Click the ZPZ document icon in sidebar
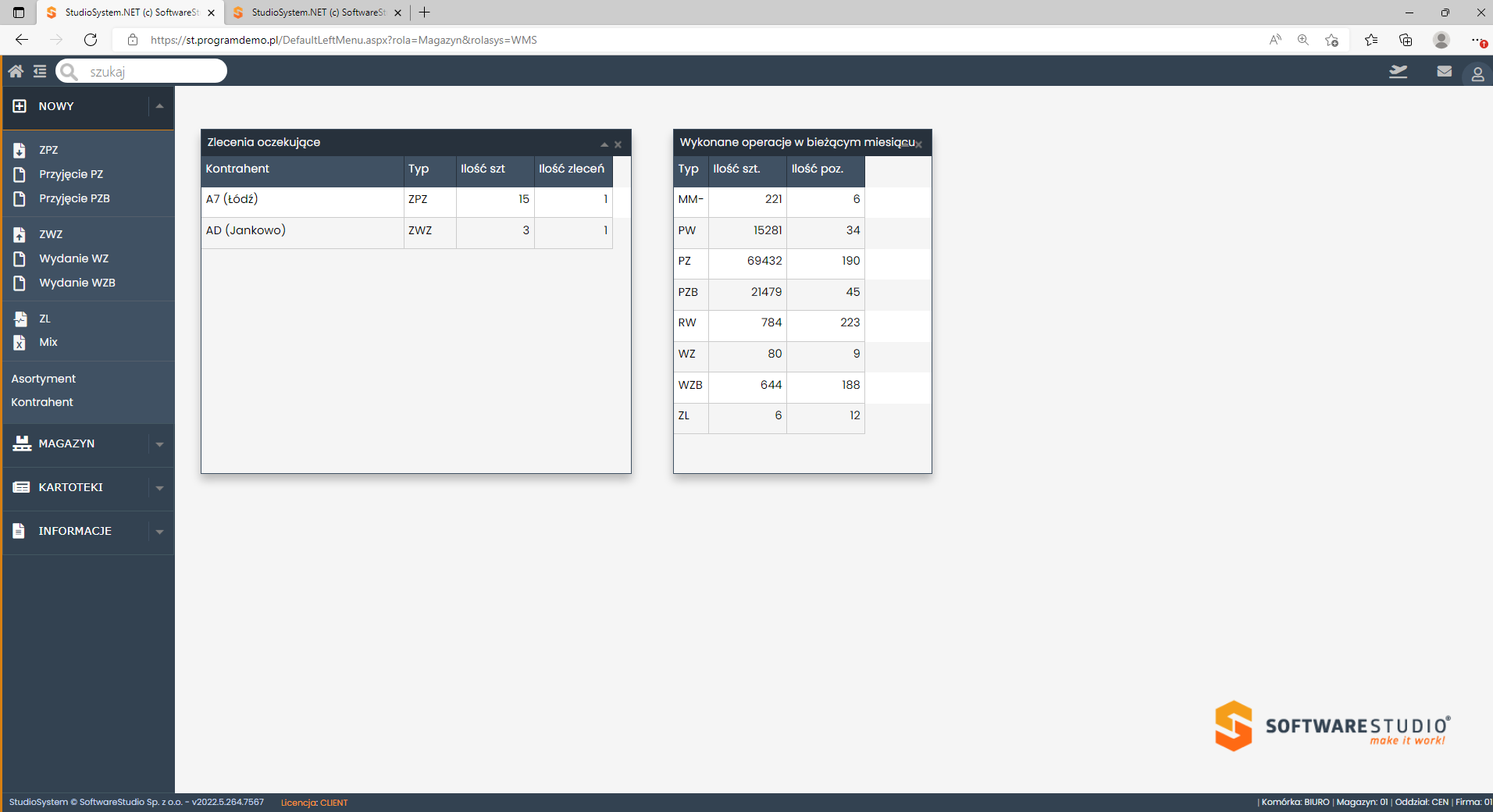This screenshot has height=812, width=1493. click(x=20, y=150)
